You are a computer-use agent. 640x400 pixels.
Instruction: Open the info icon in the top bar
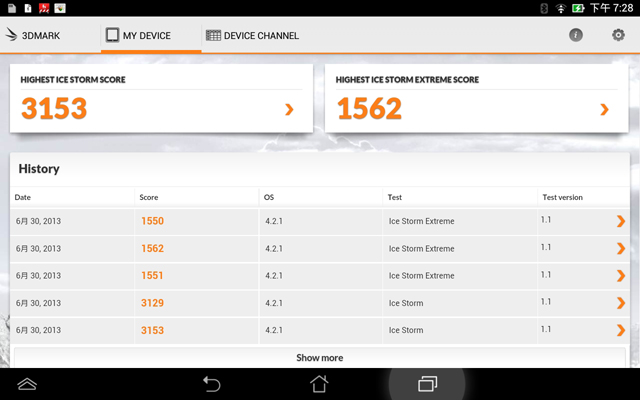tap(576, 35)
